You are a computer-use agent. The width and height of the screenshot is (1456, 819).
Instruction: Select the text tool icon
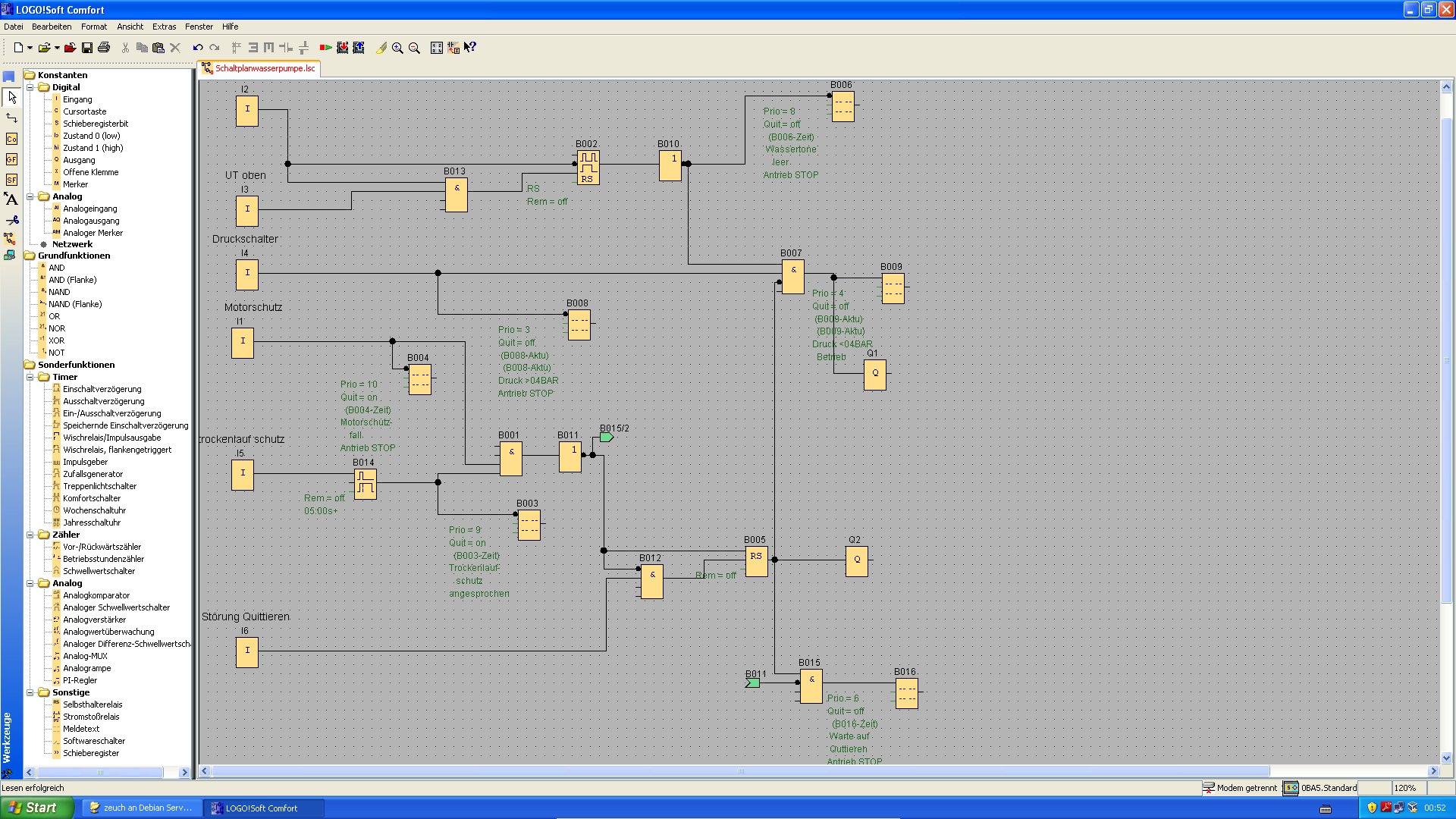[x=11, y=199]
